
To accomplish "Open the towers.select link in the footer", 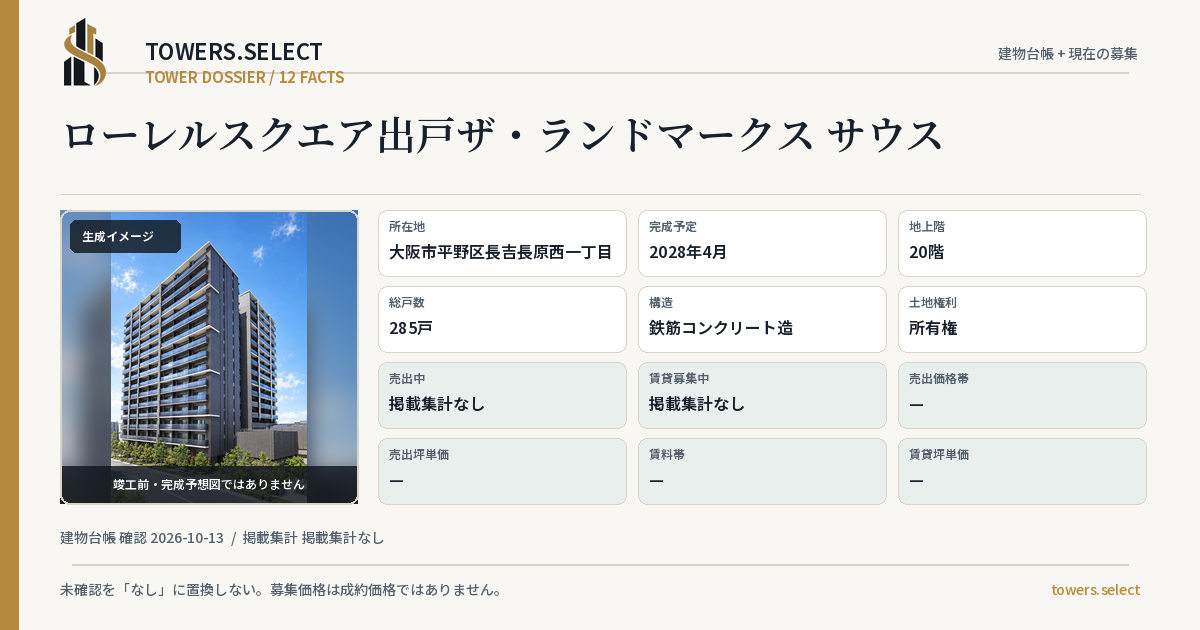I will pos(1095,590).
